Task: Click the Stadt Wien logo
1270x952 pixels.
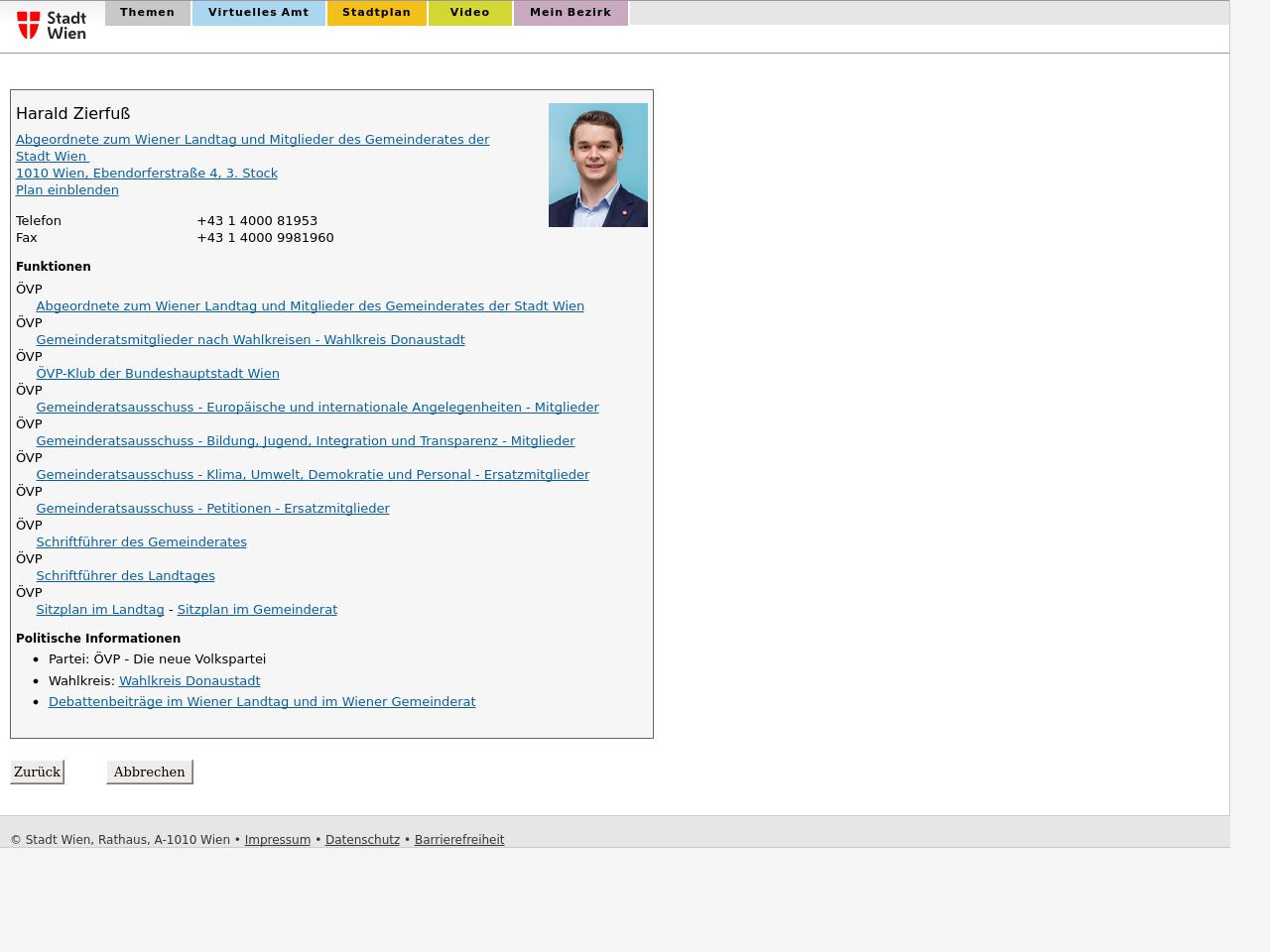Action: [x=52, y=25]
